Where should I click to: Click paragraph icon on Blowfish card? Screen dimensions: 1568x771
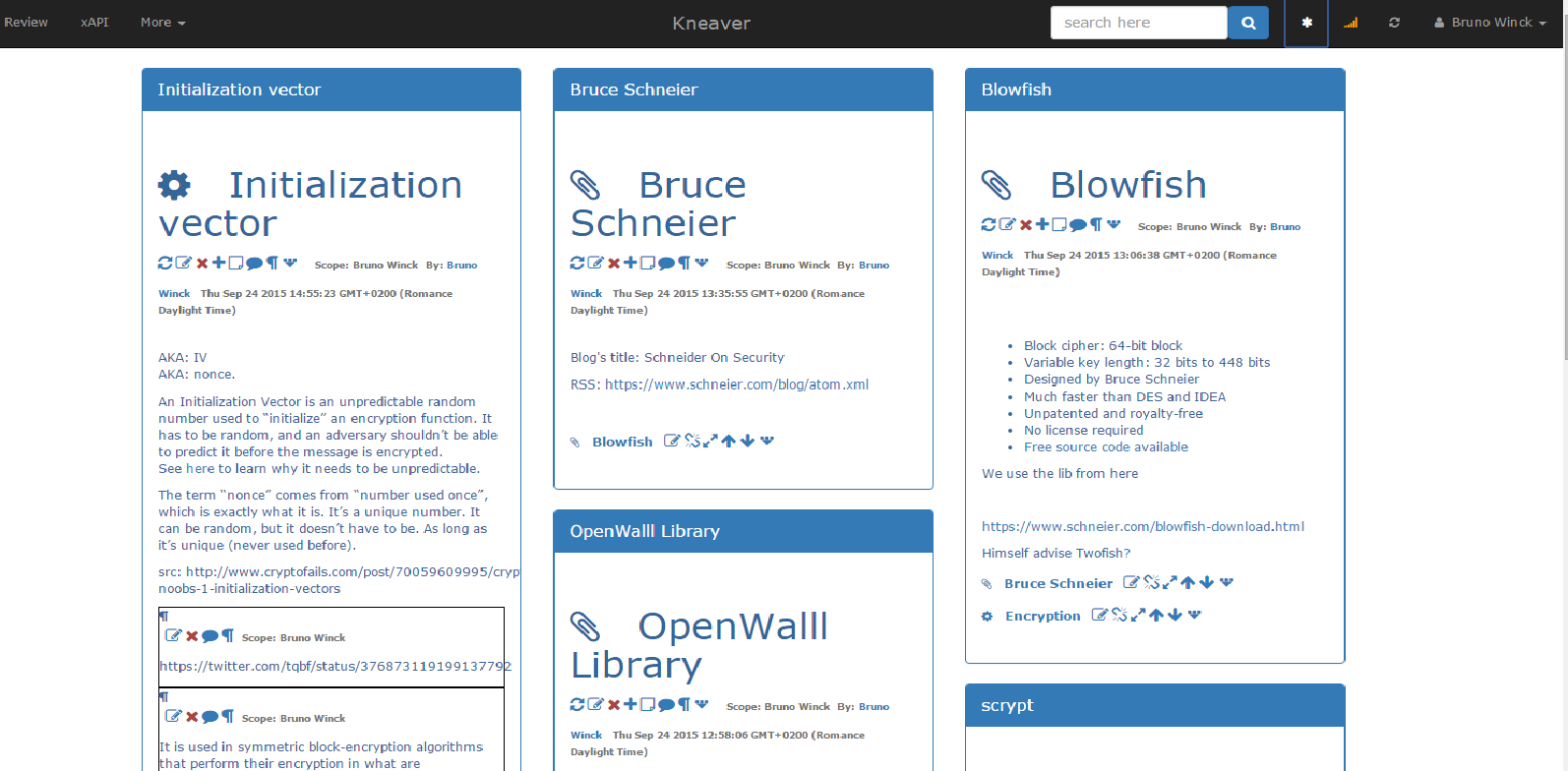(x=1096, y=224)
